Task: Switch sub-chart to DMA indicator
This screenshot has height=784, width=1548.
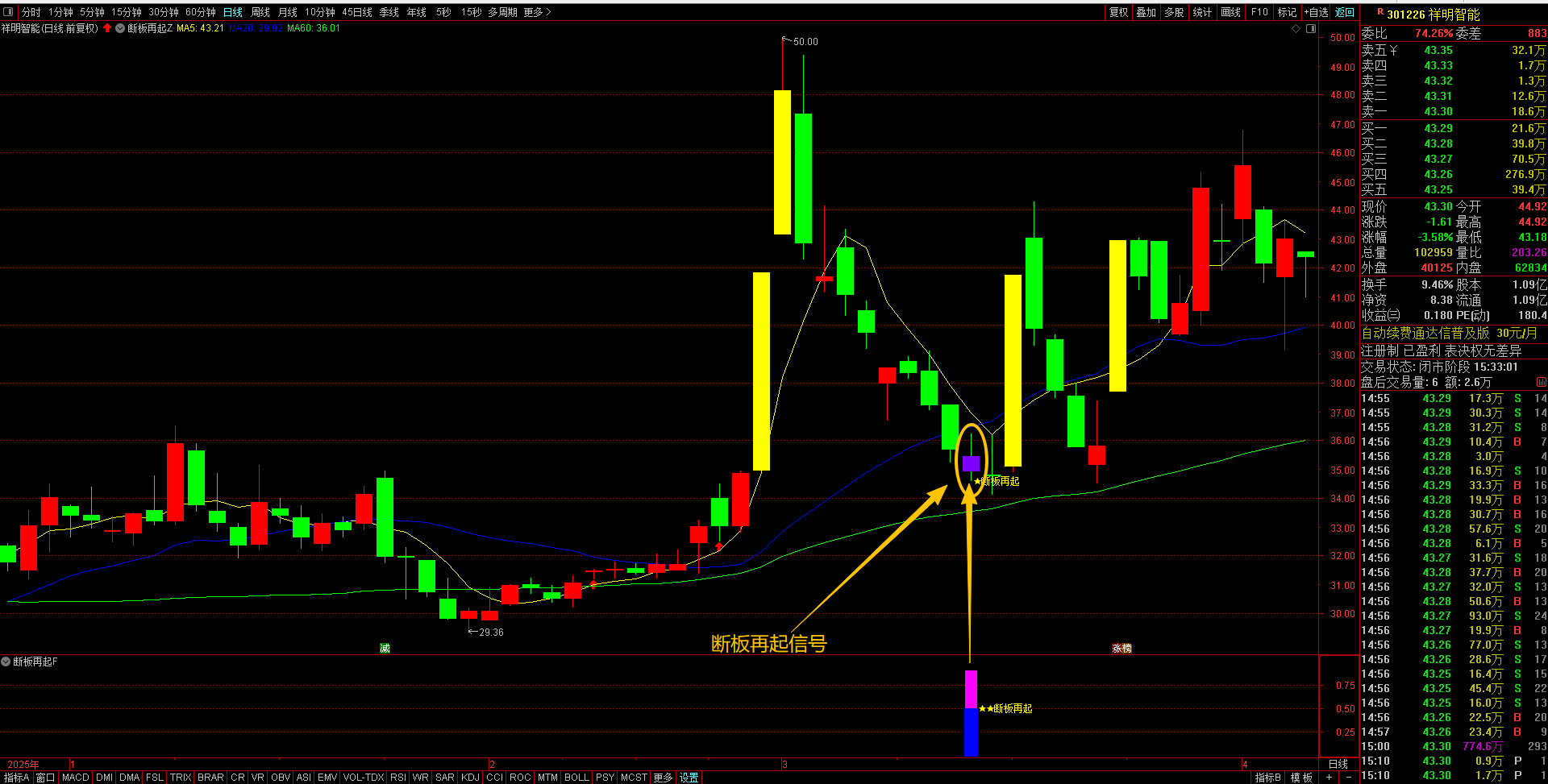Action: point(130,778)
